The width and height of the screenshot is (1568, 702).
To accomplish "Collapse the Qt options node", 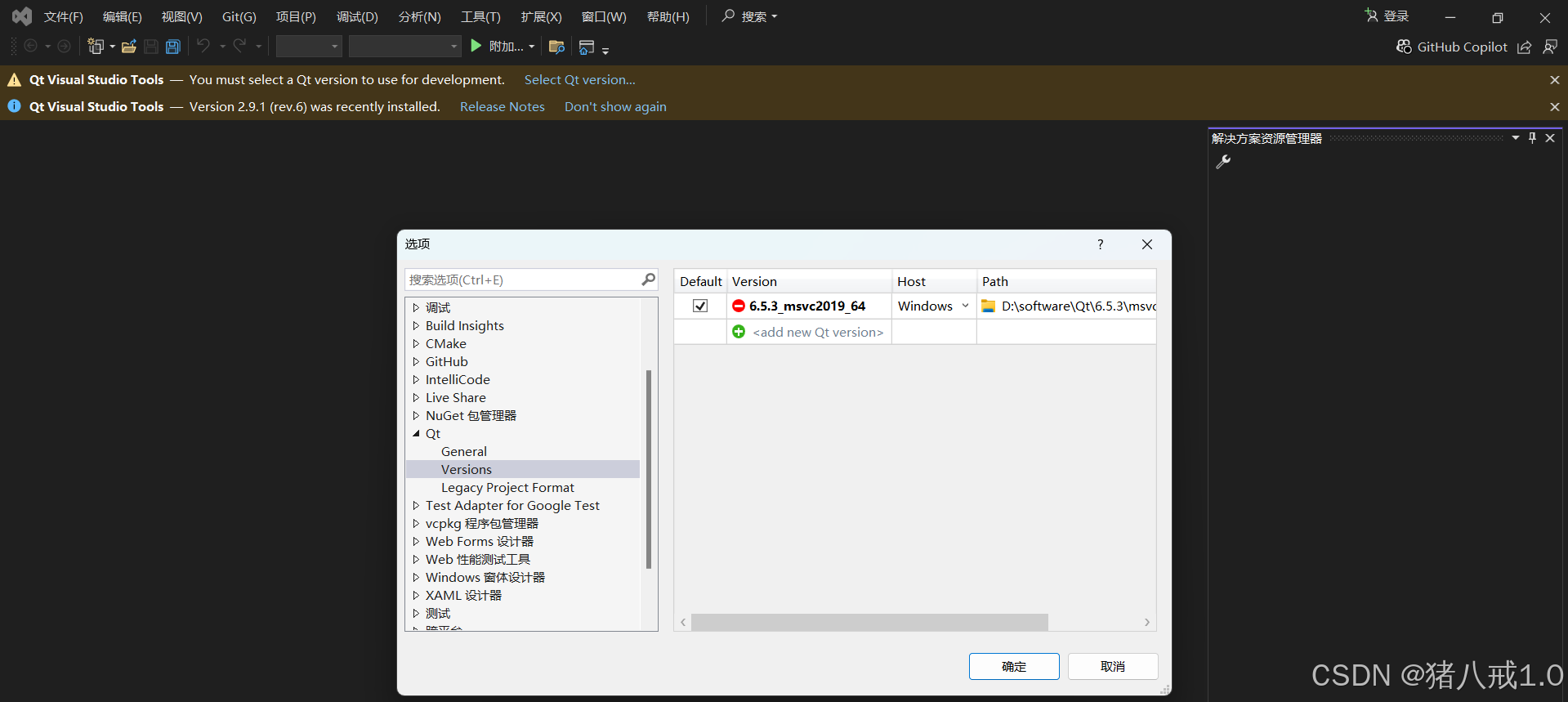I will (x=416, y=433).
